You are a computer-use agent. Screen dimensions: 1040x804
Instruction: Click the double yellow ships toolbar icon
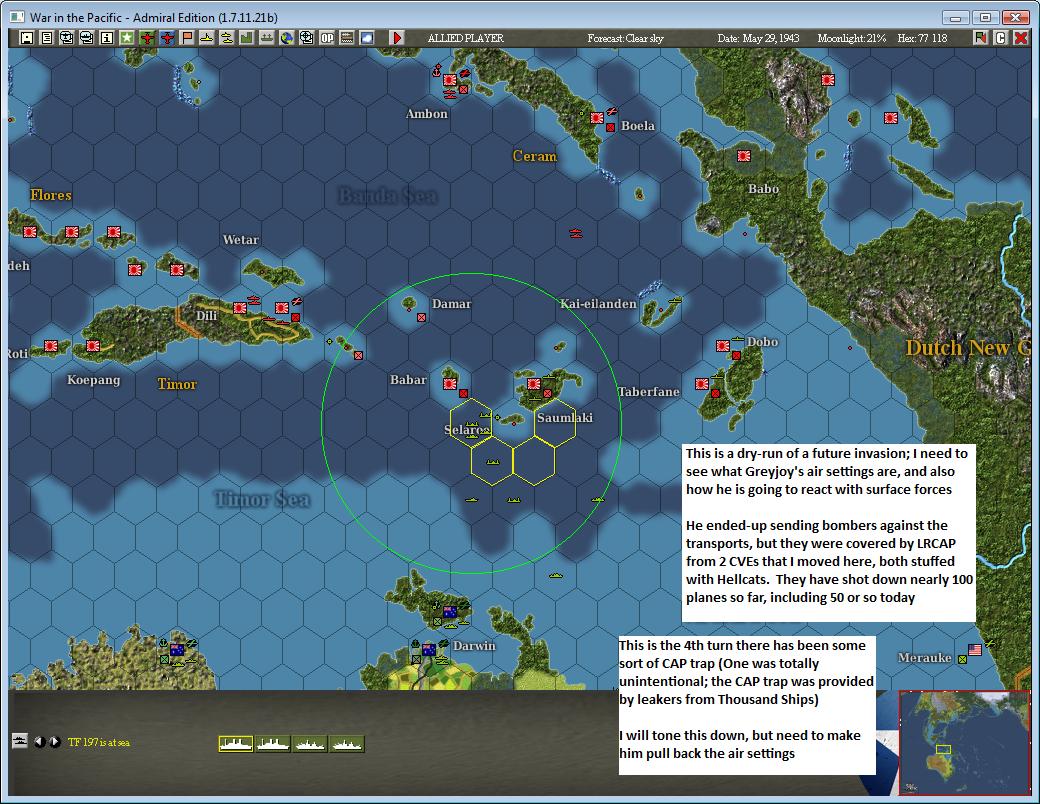tap(227, 38)
